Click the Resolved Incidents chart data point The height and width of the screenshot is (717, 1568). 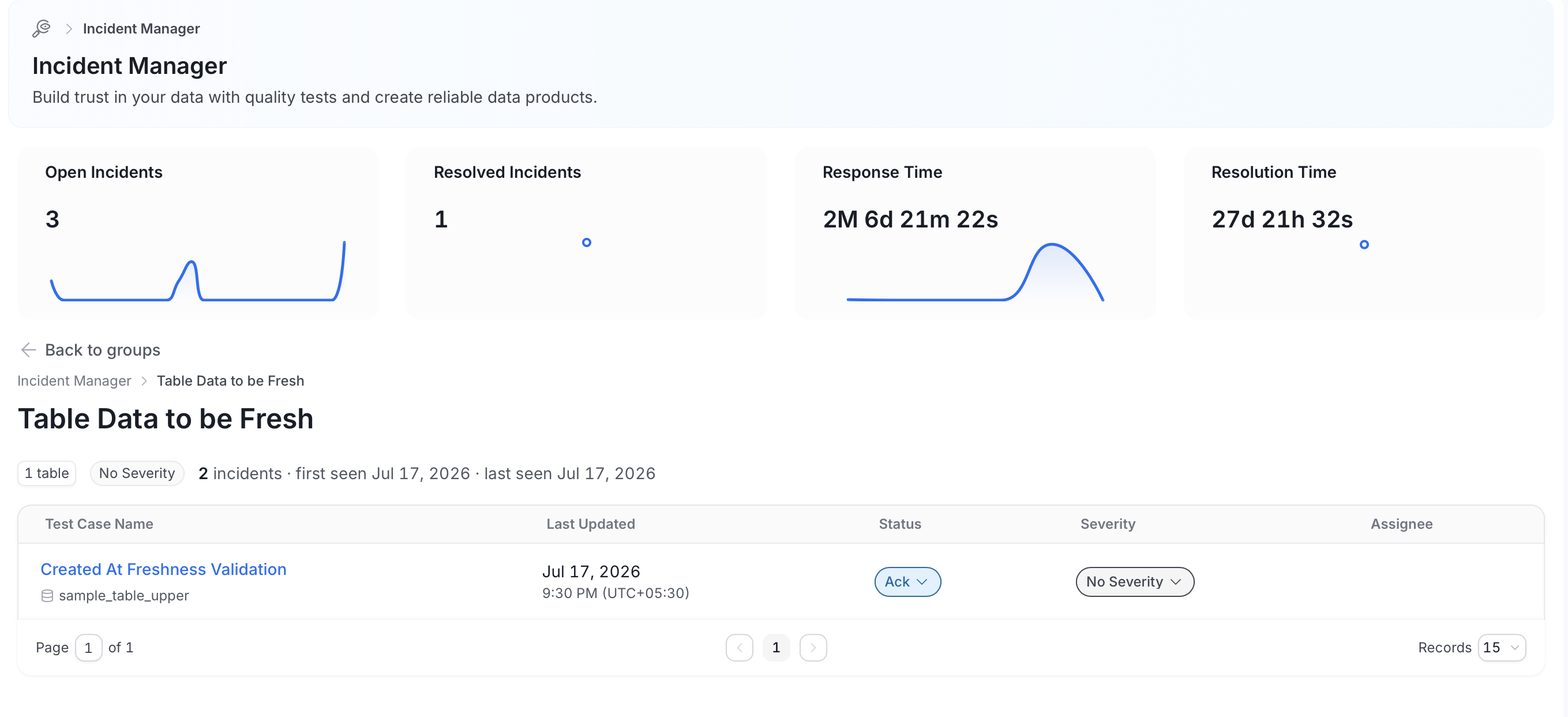(586, 242)
